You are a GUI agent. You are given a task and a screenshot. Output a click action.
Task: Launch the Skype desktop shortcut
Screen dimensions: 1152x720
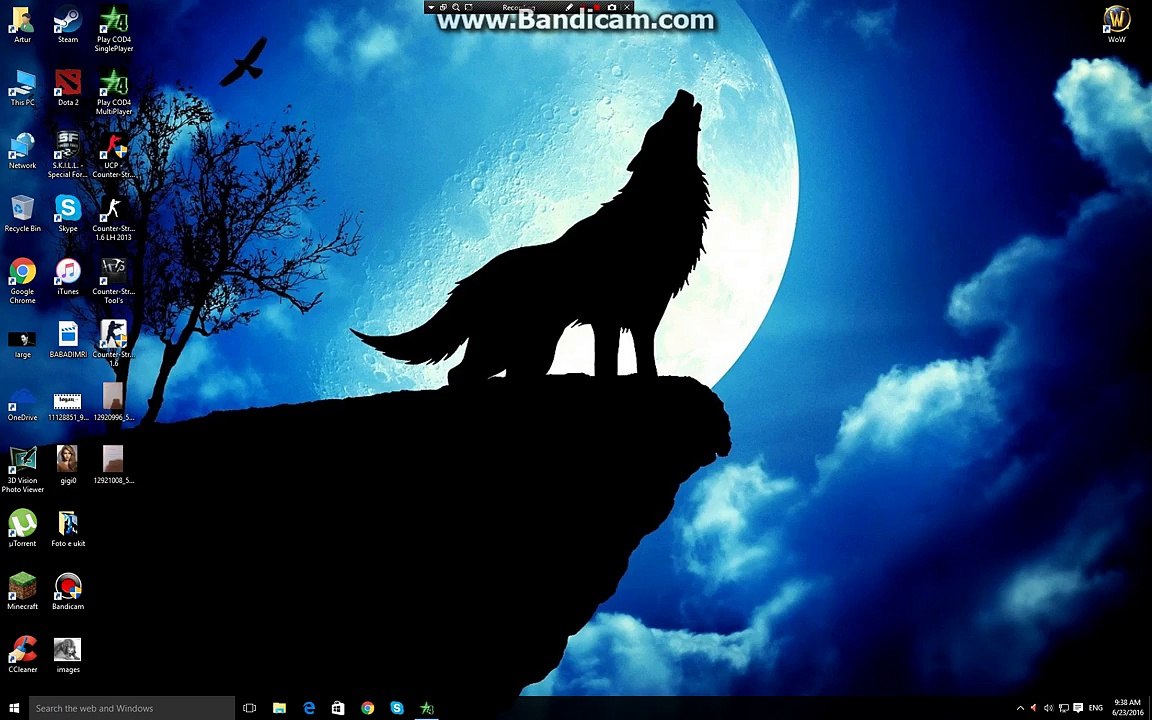tap(68, 215)
